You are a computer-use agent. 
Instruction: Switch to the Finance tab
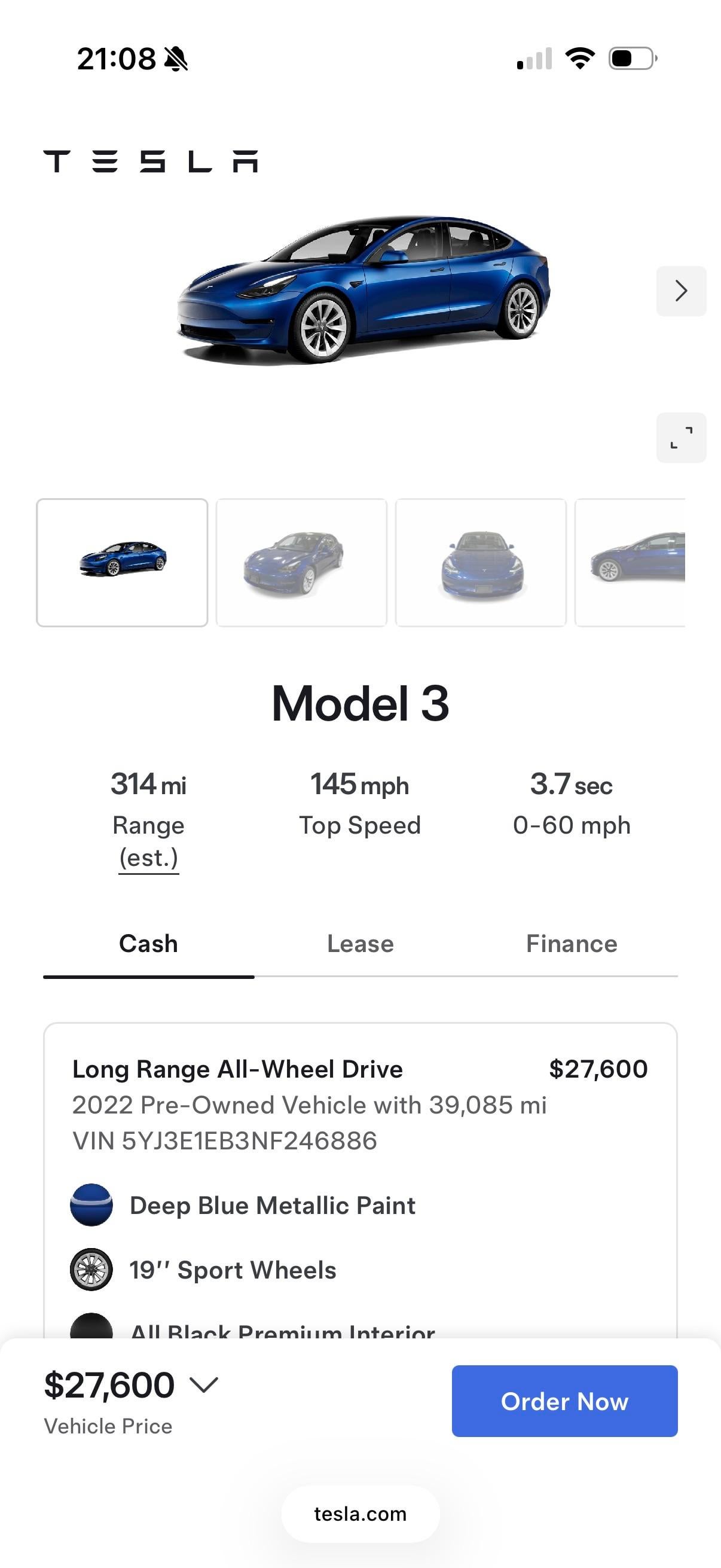click(x=572, y=944)
